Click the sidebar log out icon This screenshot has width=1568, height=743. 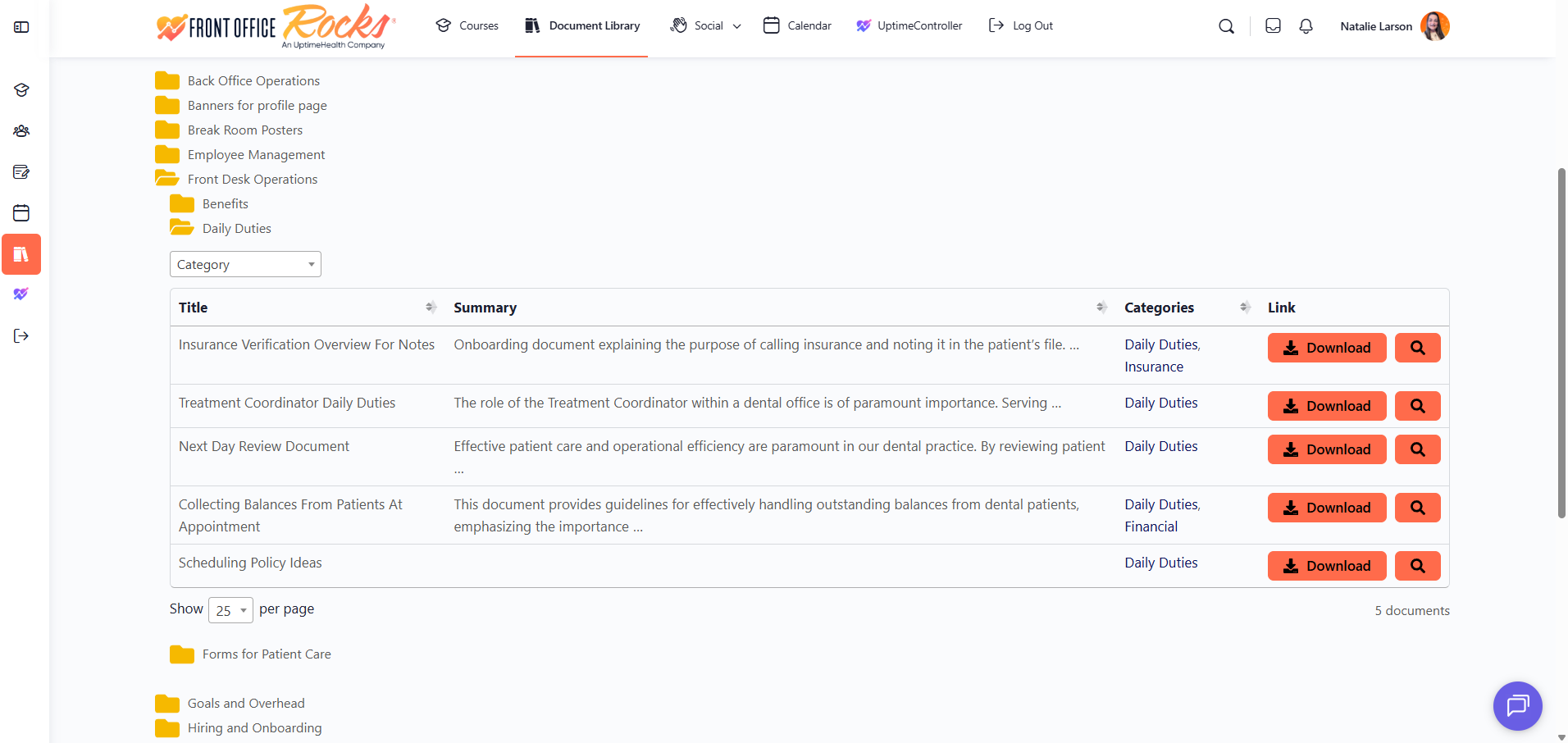(x=21, y=335)
